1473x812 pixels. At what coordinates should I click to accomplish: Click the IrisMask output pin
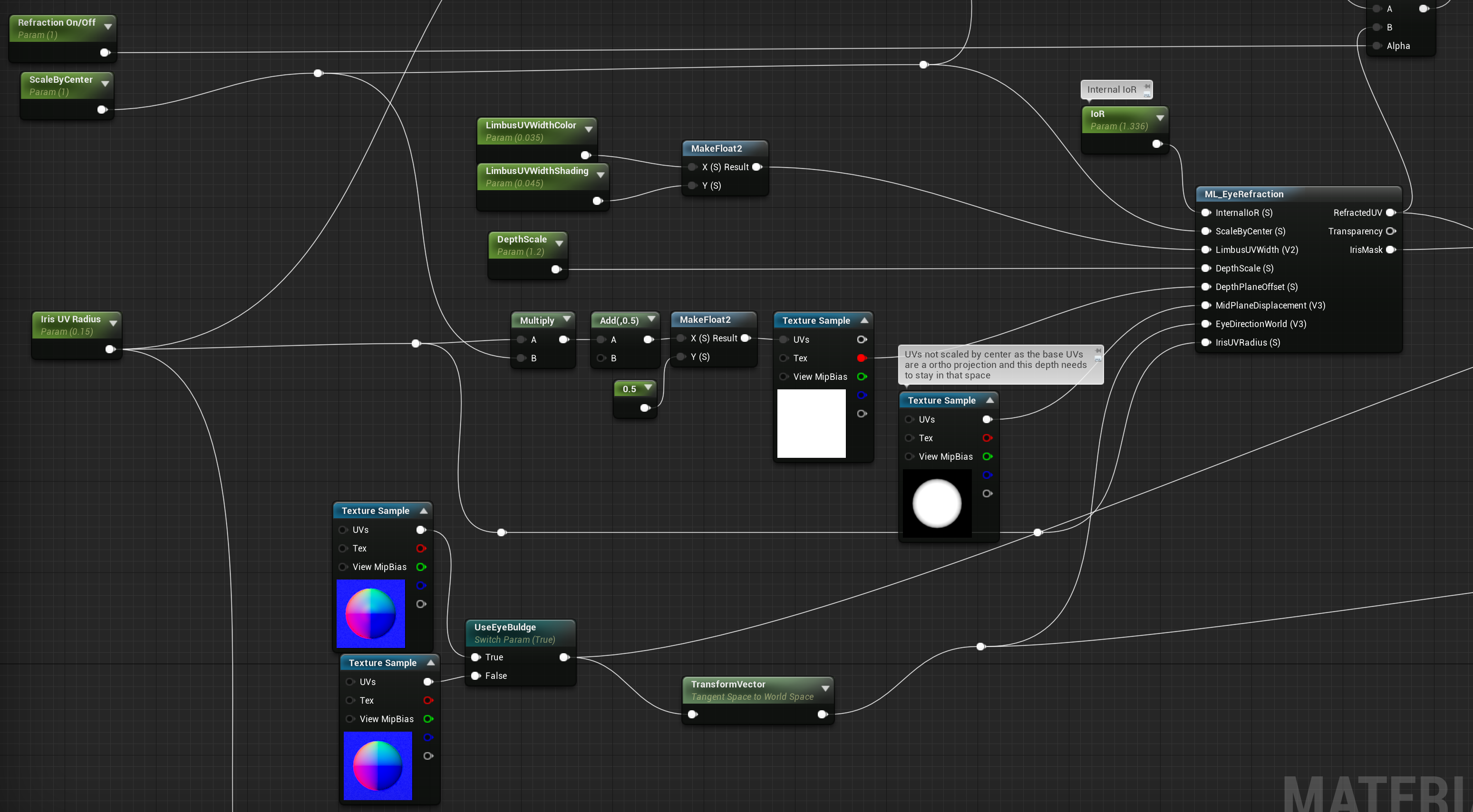pos(1390,250)
